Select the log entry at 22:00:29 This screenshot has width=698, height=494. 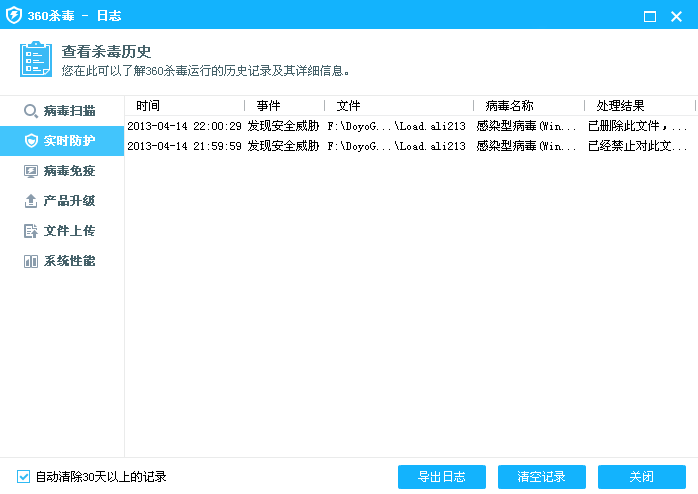click(x=411, y=126)
